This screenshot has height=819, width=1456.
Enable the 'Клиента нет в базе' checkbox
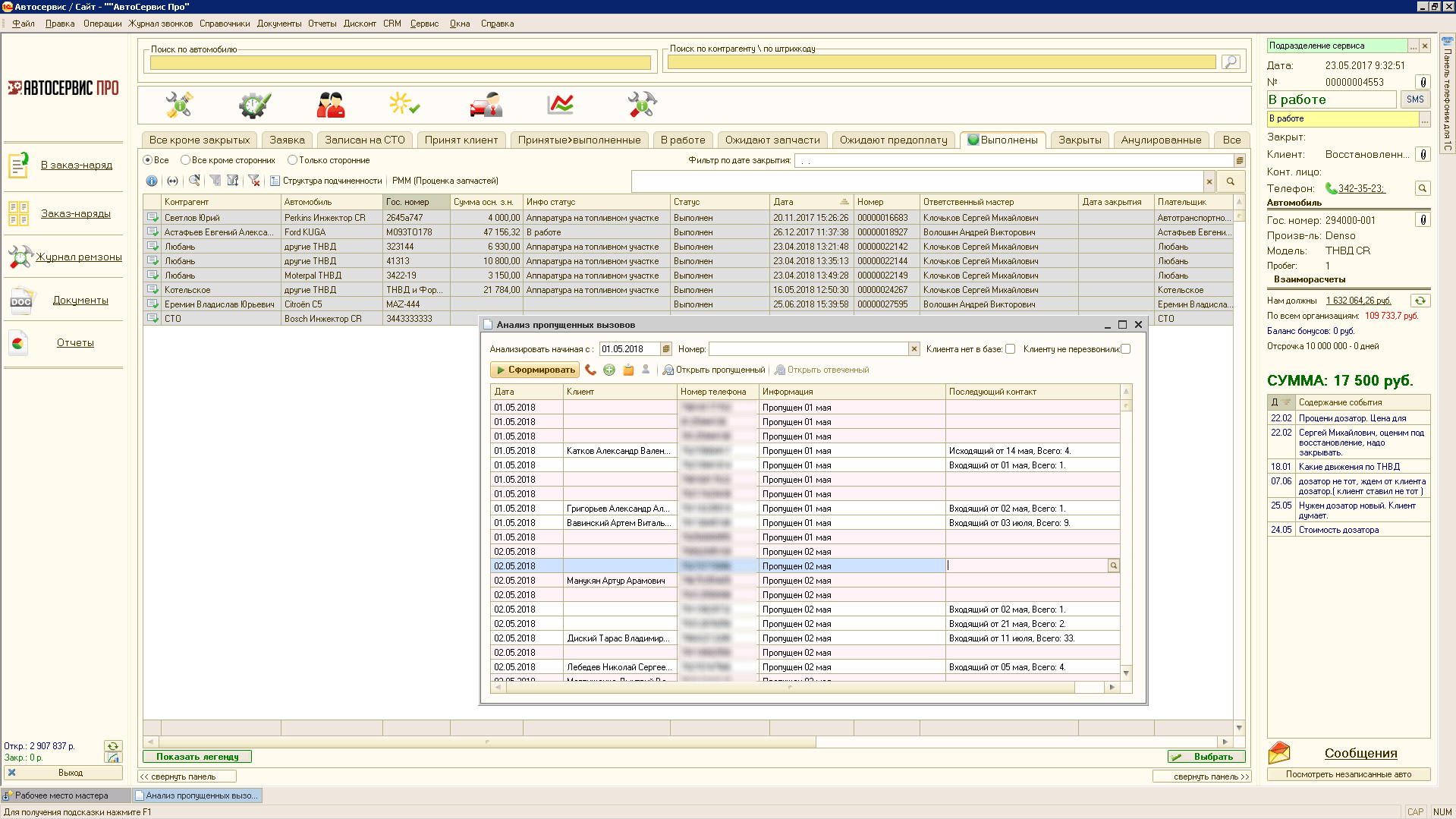coord(1010,349)
